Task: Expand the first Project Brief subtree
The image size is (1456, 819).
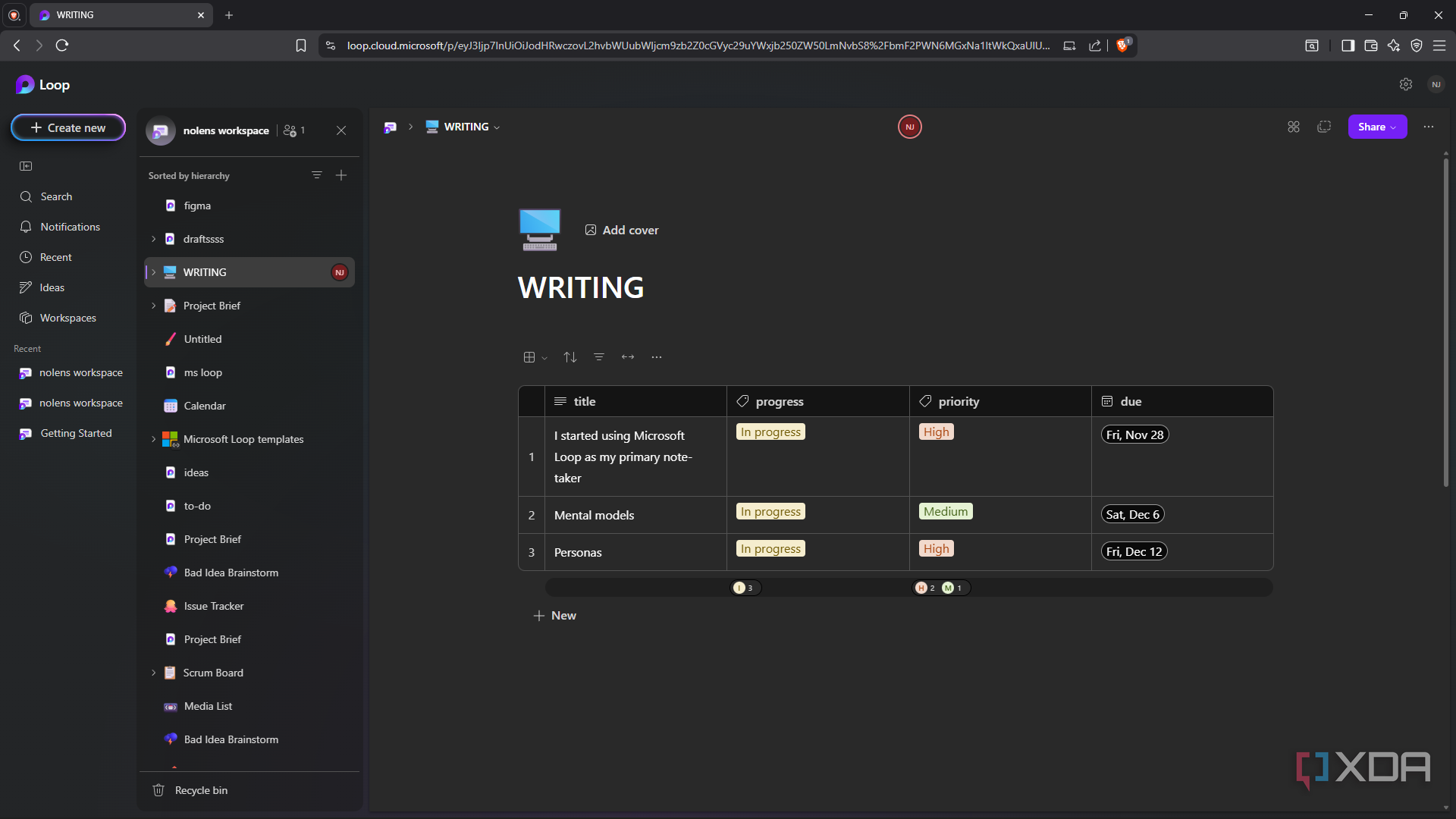Action: coord(153,306)
